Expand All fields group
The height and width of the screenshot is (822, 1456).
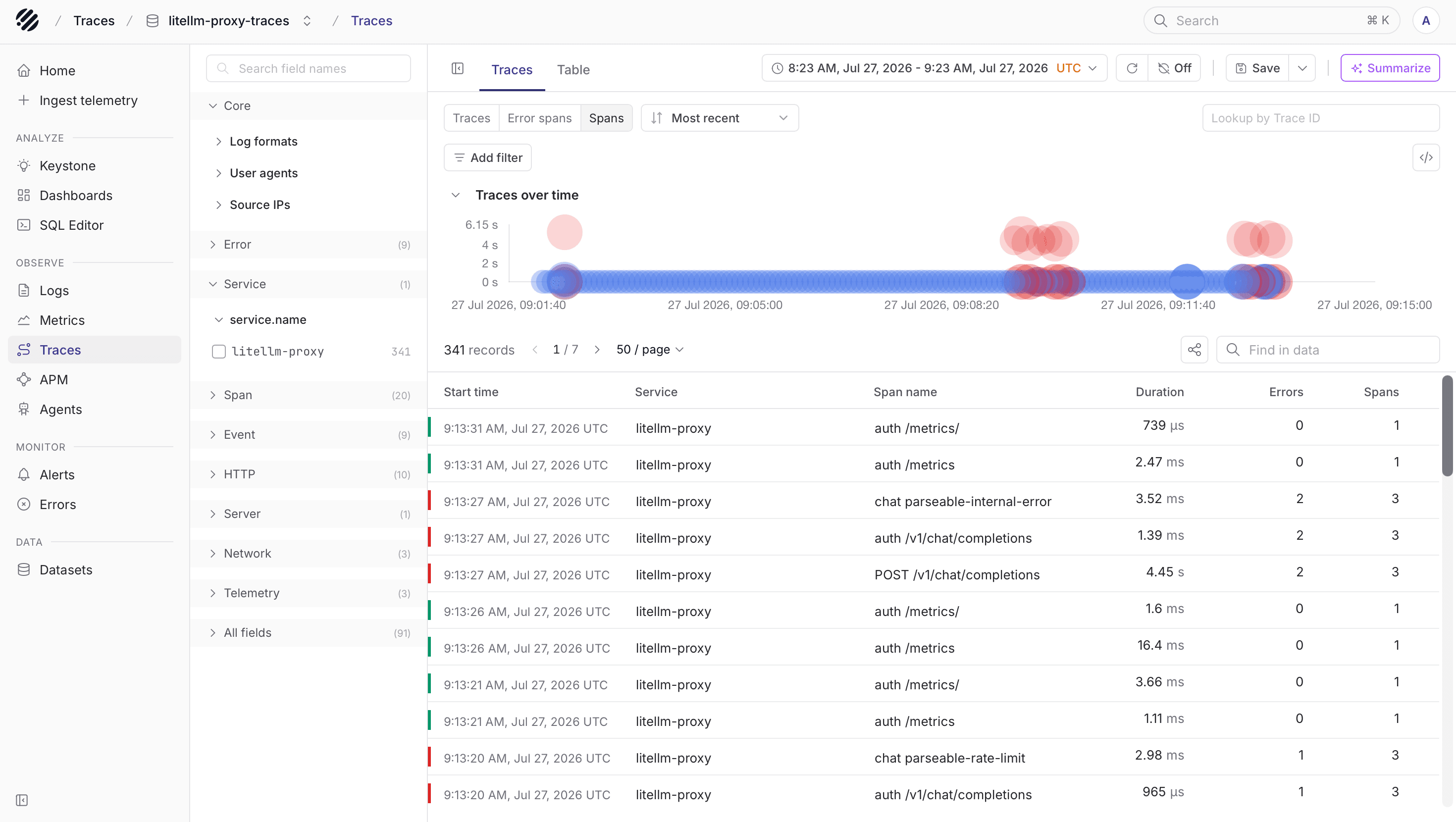(308, 633)
